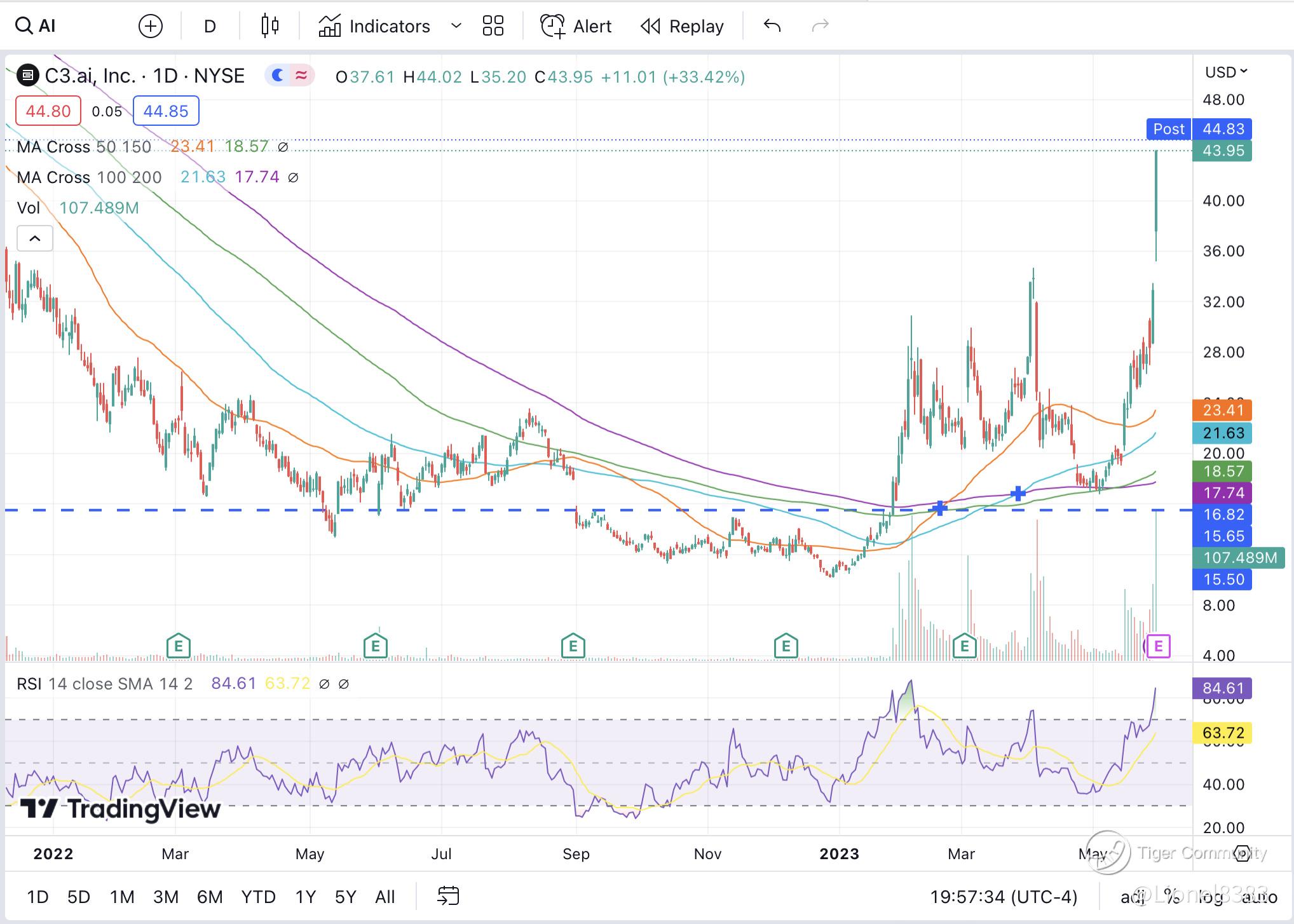Toggle the log scale option
The width and height of the screenshot is (1294, 924).
click(x=1210, y=897)
